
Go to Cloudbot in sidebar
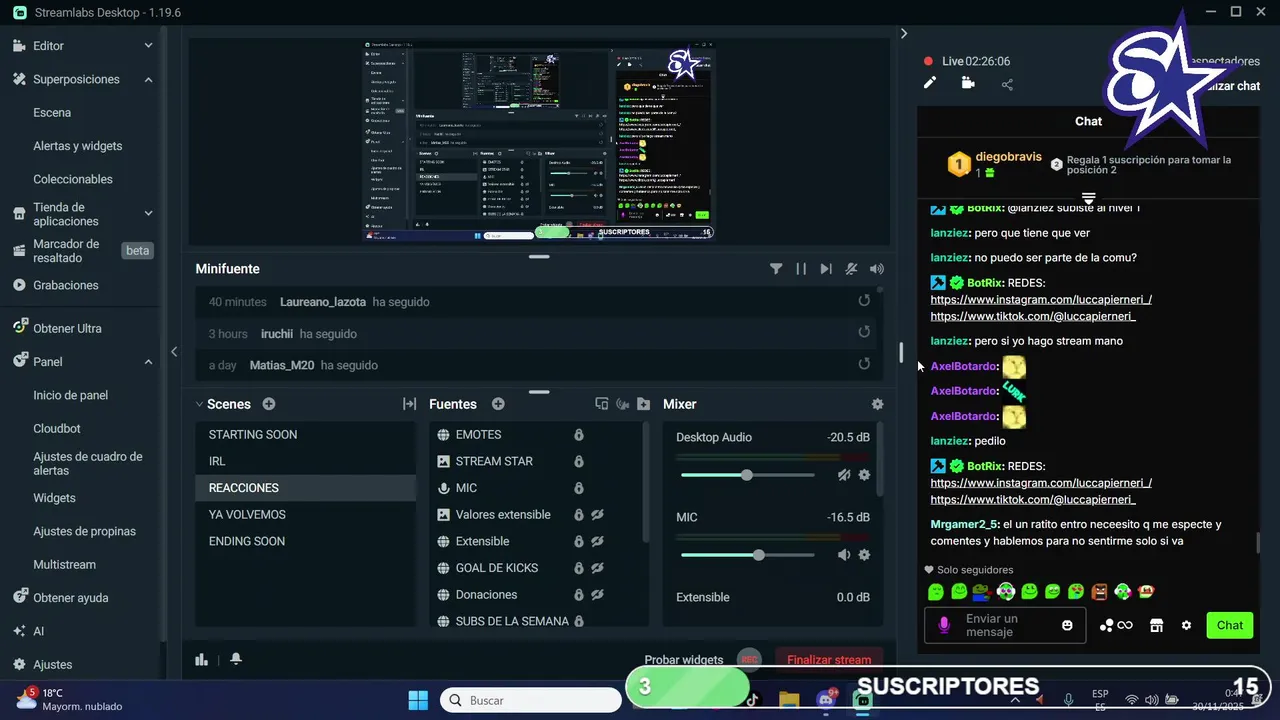[57, 428]
